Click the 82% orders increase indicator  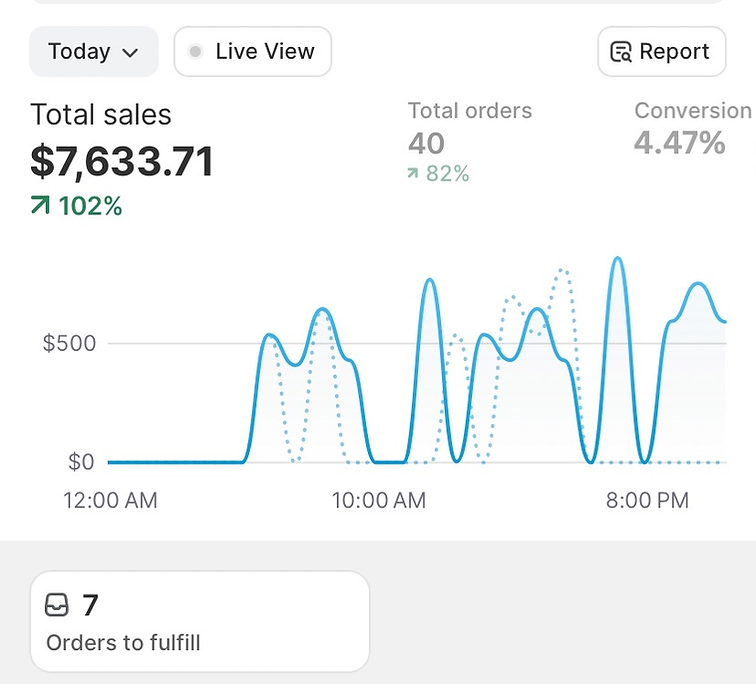(x=438, y=174)
